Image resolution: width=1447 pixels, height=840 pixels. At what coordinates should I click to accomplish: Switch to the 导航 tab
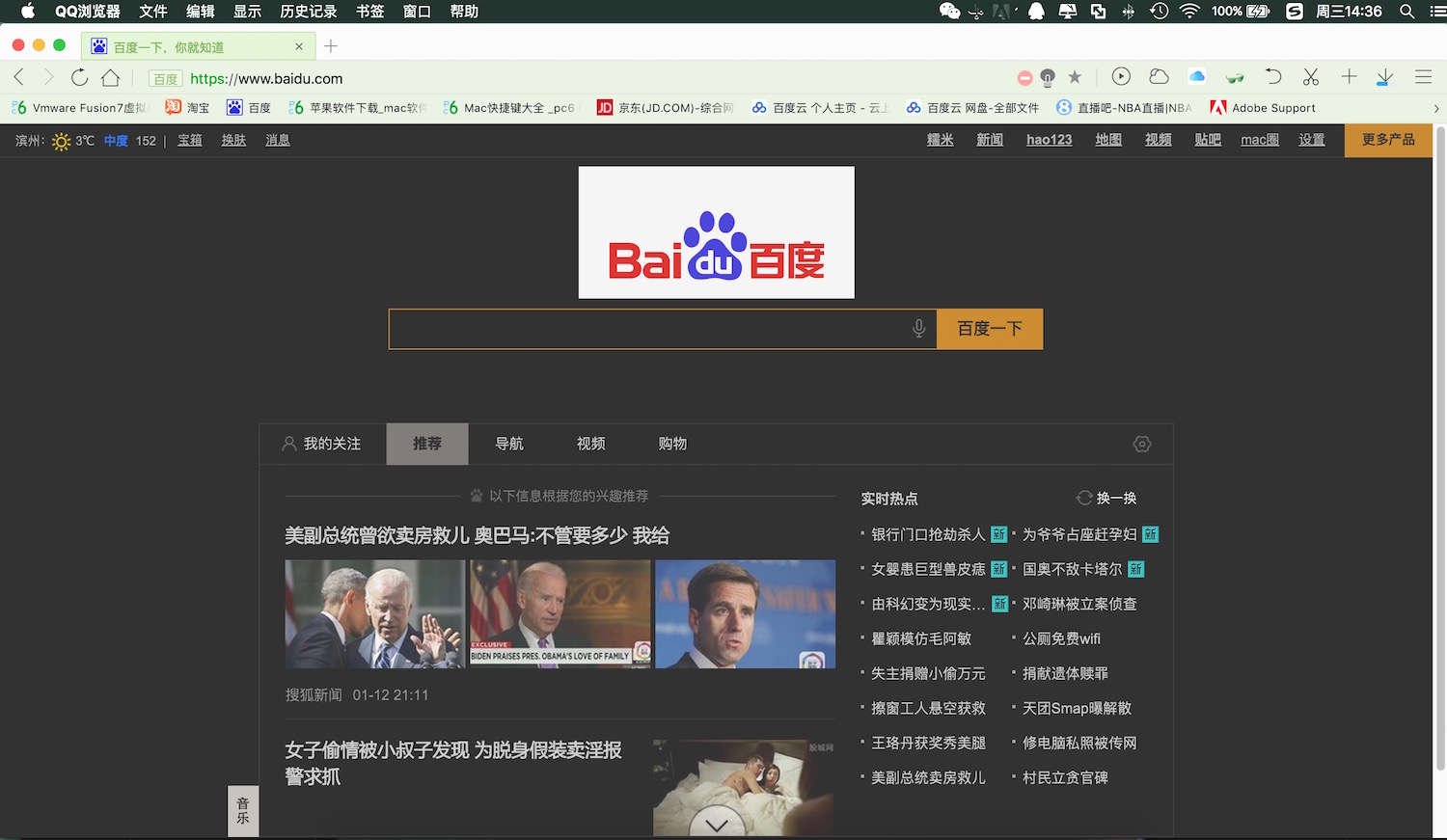(509, 444)
